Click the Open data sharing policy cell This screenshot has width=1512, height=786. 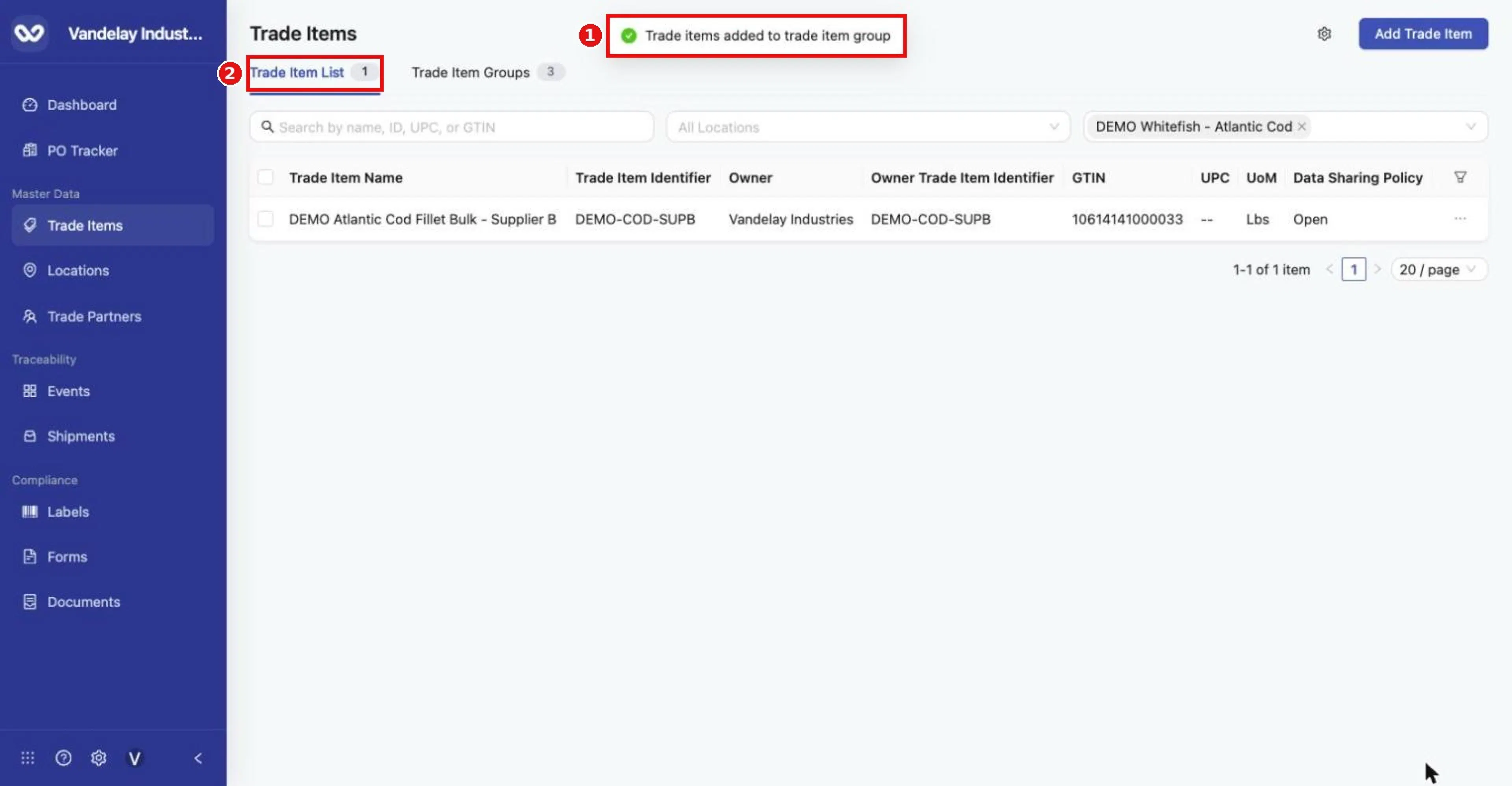tap(1310, 219)
